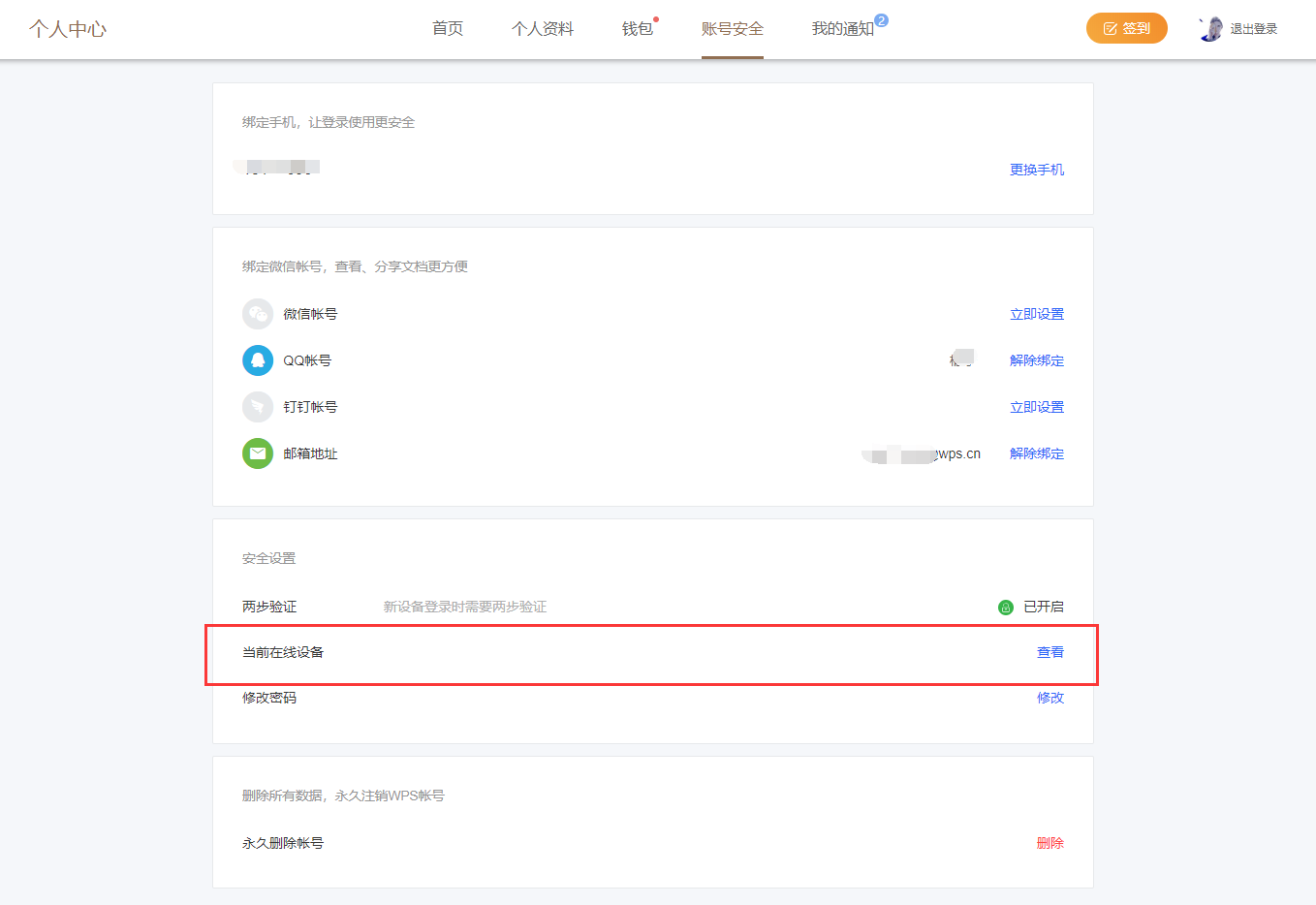Click the 微信帐号 label
The image size is (1316, 905).
(x=310, y=314)
